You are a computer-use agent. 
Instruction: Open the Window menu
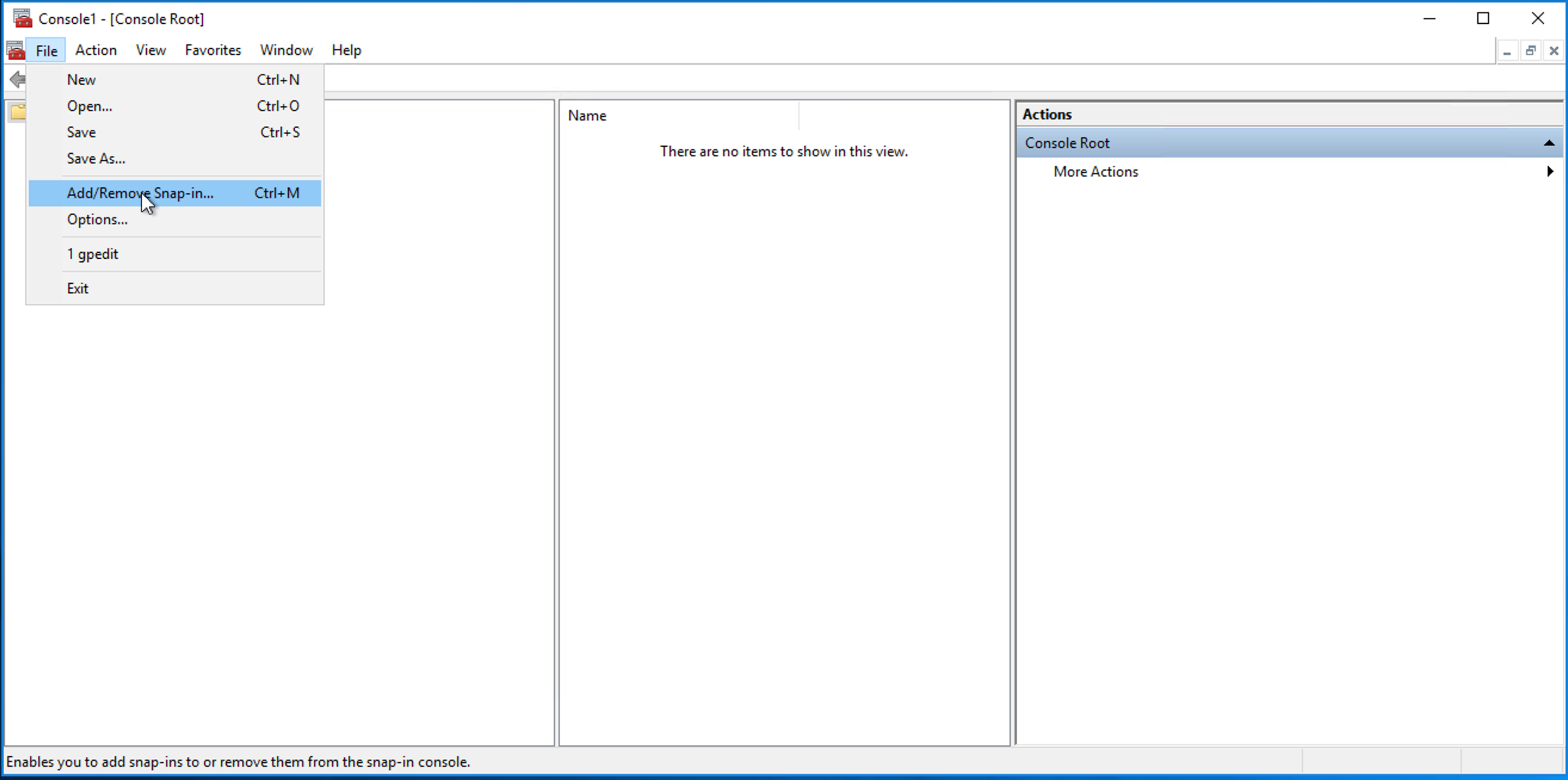pyautogui.click(x=286, y=50)
